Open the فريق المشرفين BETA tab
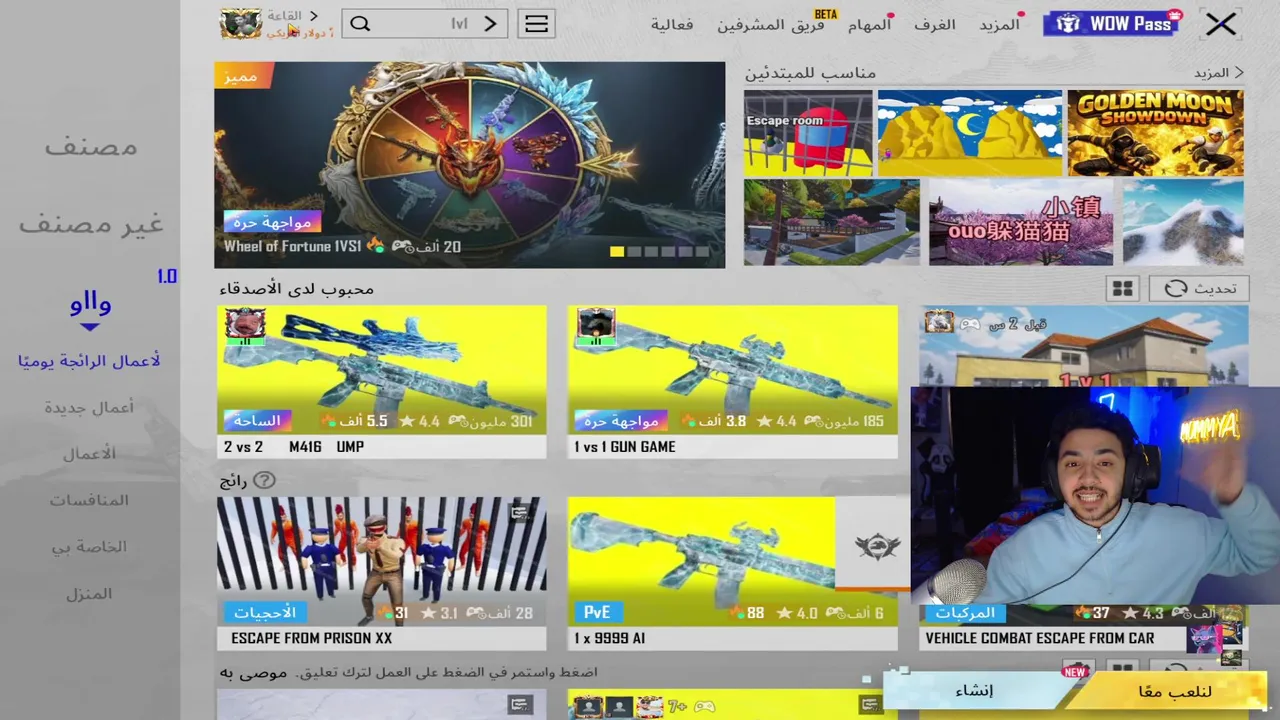This screenshot has height=720, width=1280. coord(770,24)
